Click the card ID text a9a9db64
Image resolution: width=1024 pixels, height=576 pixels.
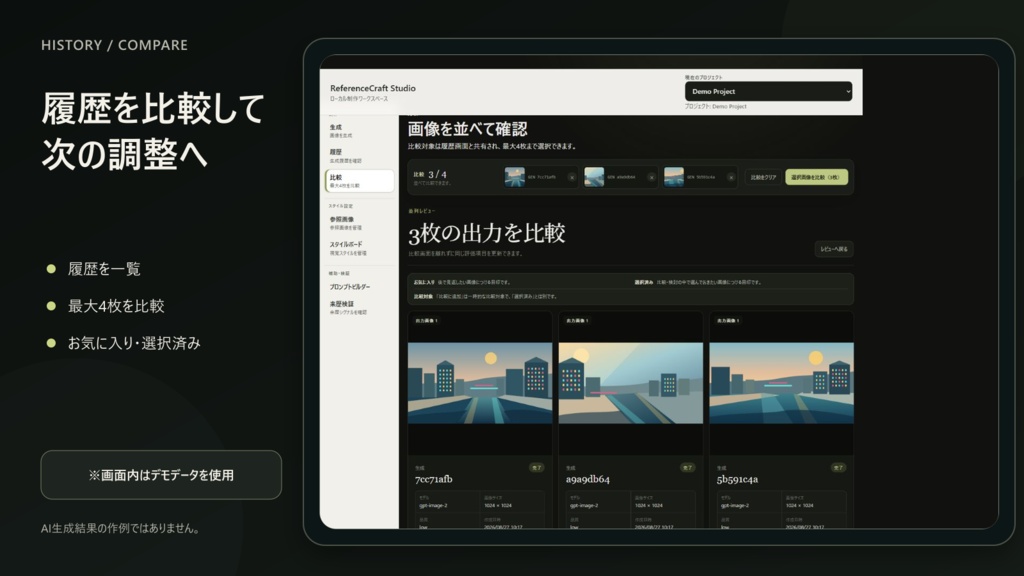click(x=588, y=479)
